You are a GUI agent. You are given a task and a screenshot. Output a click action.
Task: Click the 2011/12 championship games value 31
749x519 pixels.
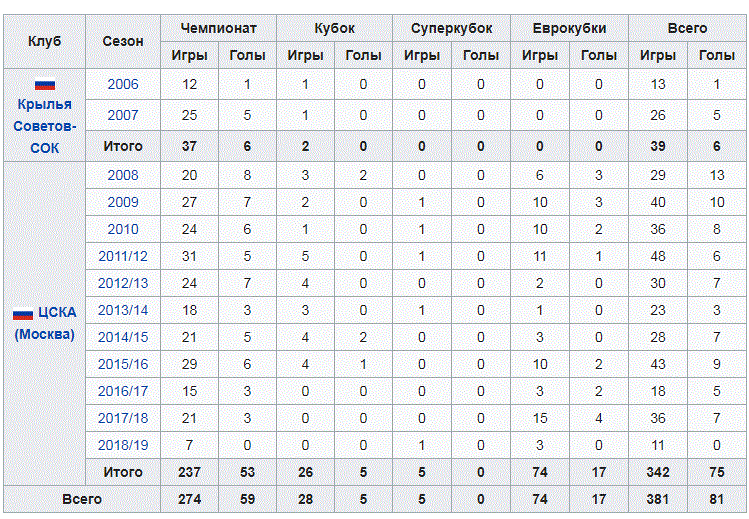[x=189, y=256]
